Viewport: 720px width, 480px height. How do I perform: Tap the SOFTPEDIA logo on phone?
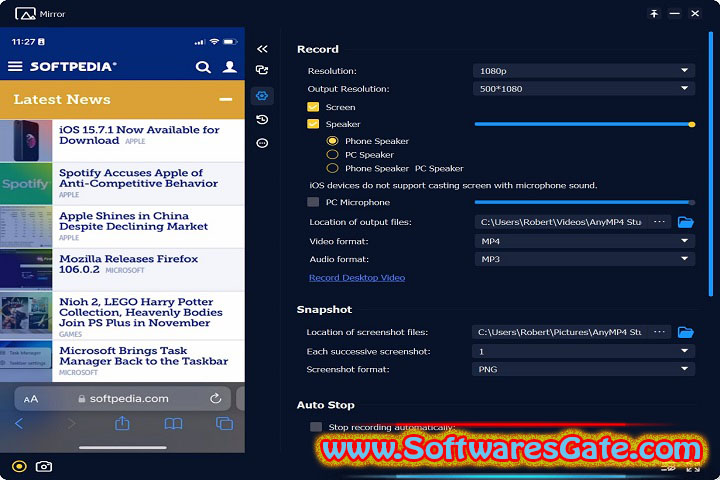[73, 67]
